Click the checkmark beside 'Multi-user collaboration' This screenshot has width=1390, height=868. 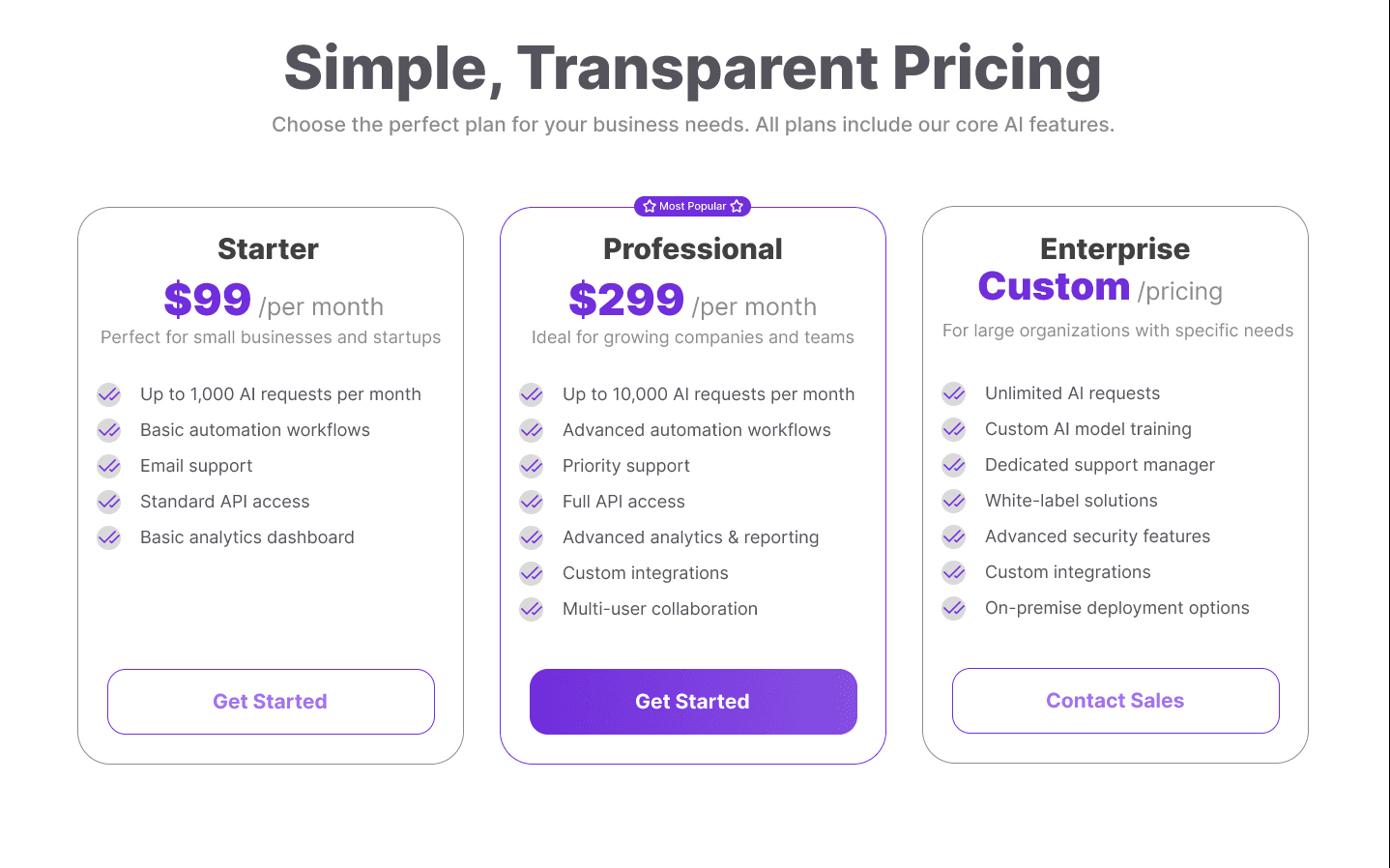coord(531,609)
